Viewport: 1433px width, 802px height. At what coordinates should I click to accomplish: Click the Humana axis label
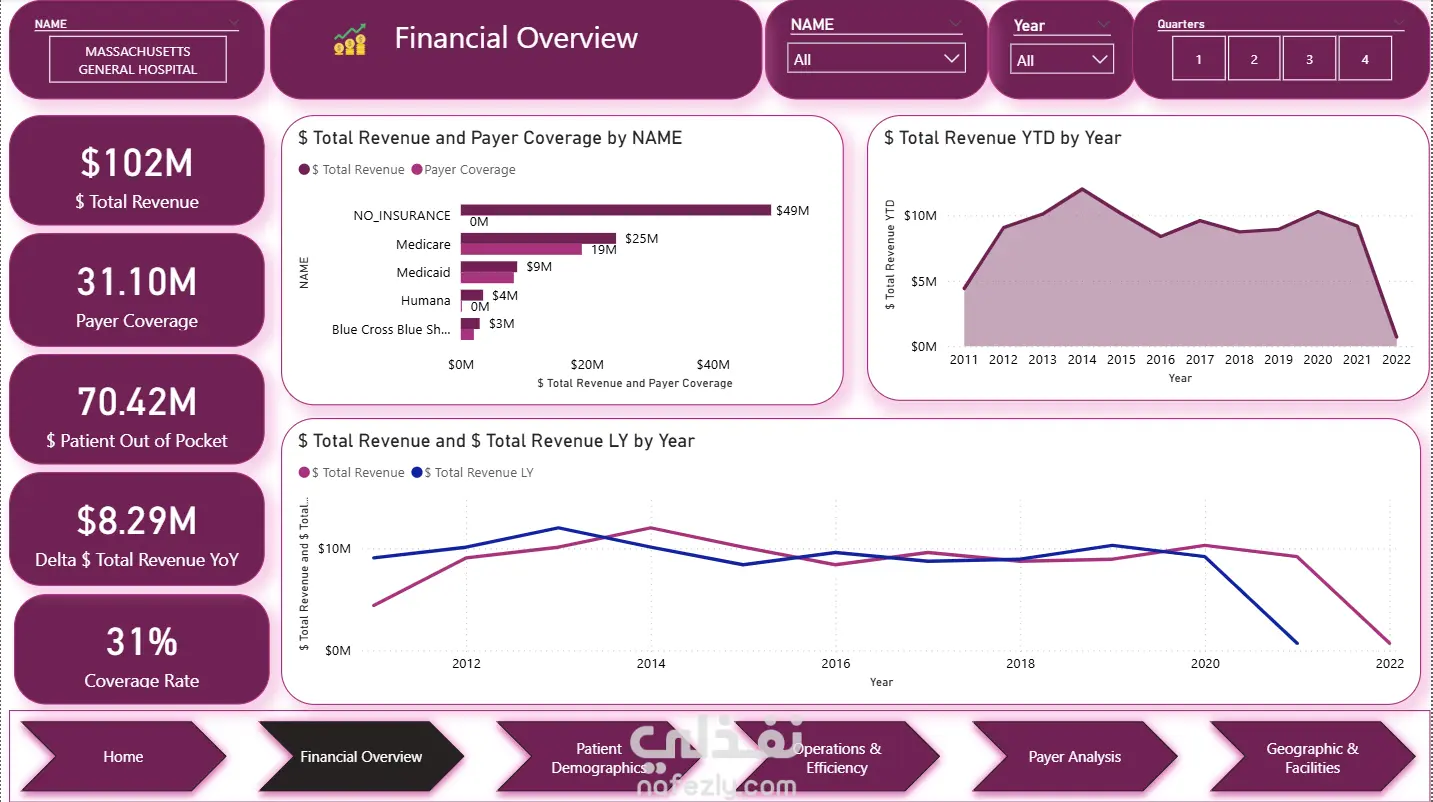tap(426, 301)
